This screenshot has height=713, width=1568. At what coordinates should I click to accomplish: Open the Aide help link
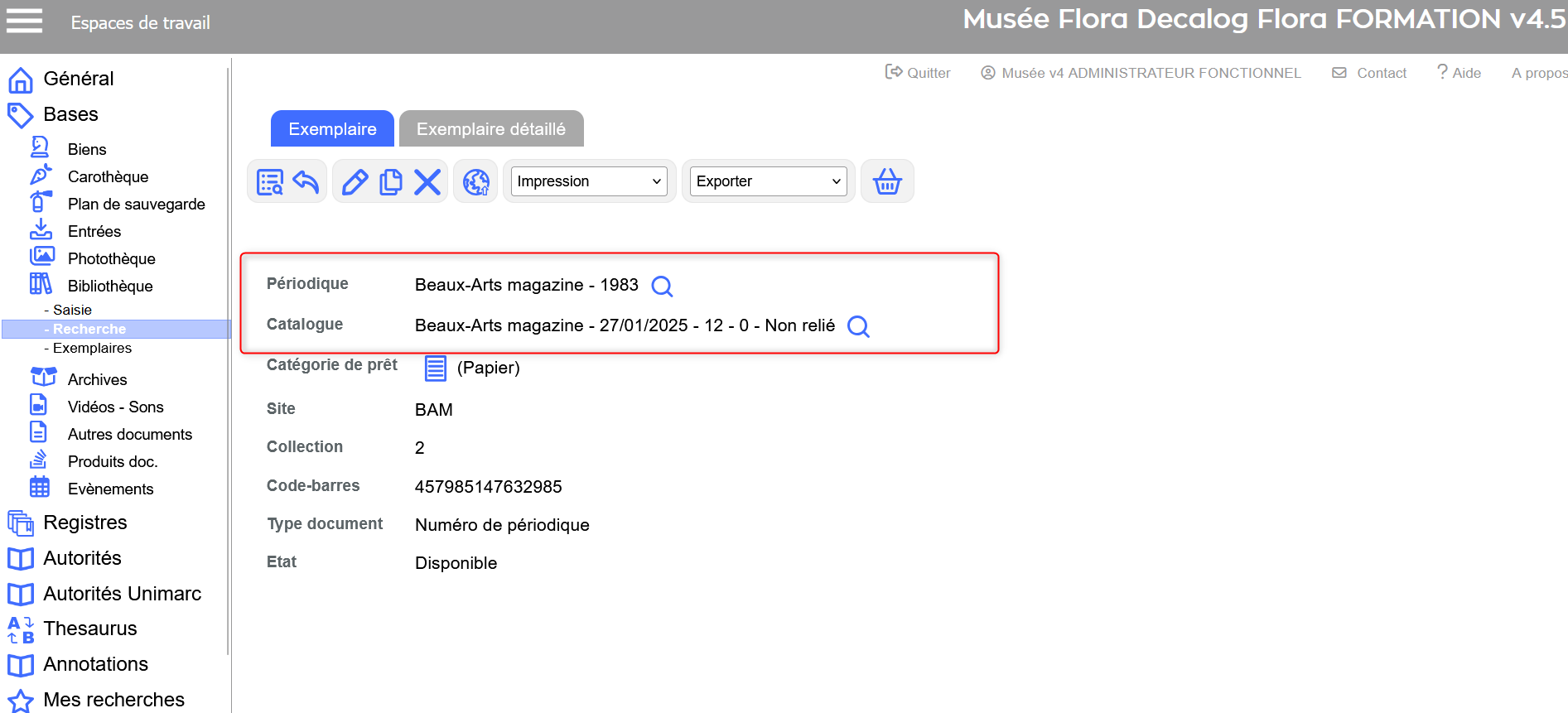click(1459, 73)
